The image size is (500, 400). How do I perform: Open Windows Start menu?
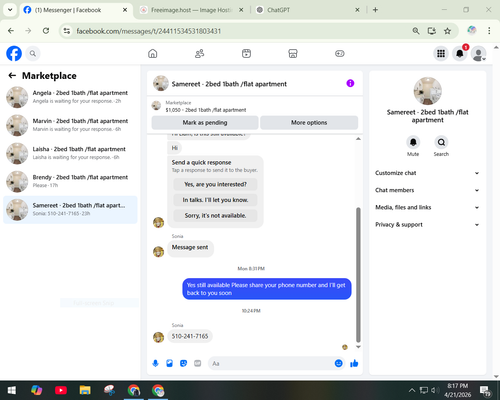pos(12,390)
